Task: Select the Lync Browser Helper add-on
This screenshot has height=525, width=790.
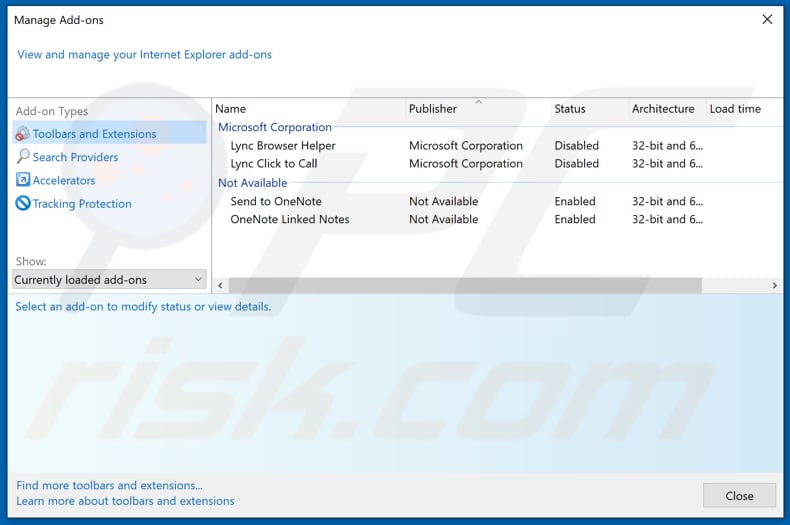Action: 283,146
